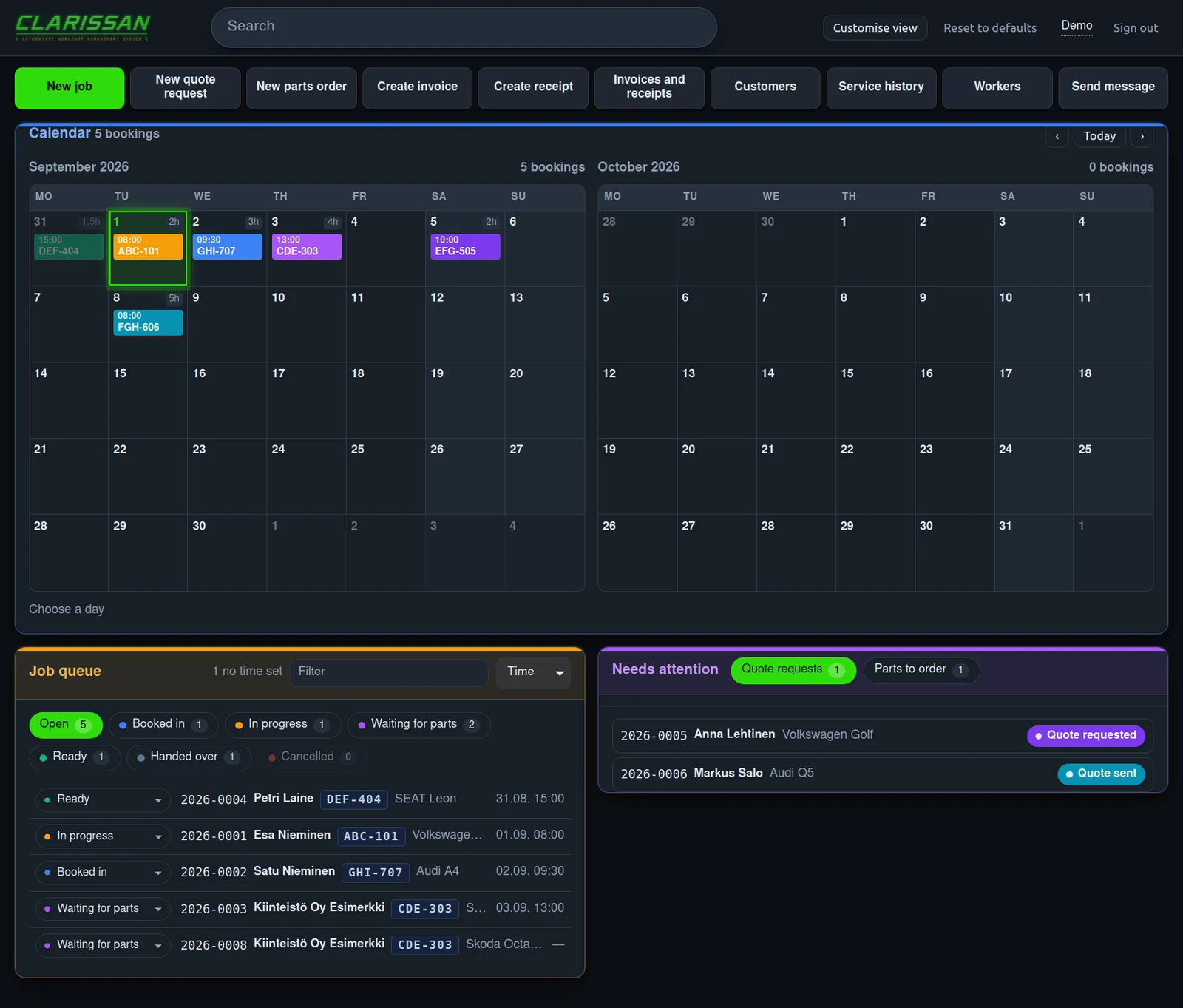Click the Calendar heading
Screen dimensions: 1183x1008
tap(59, 133)
